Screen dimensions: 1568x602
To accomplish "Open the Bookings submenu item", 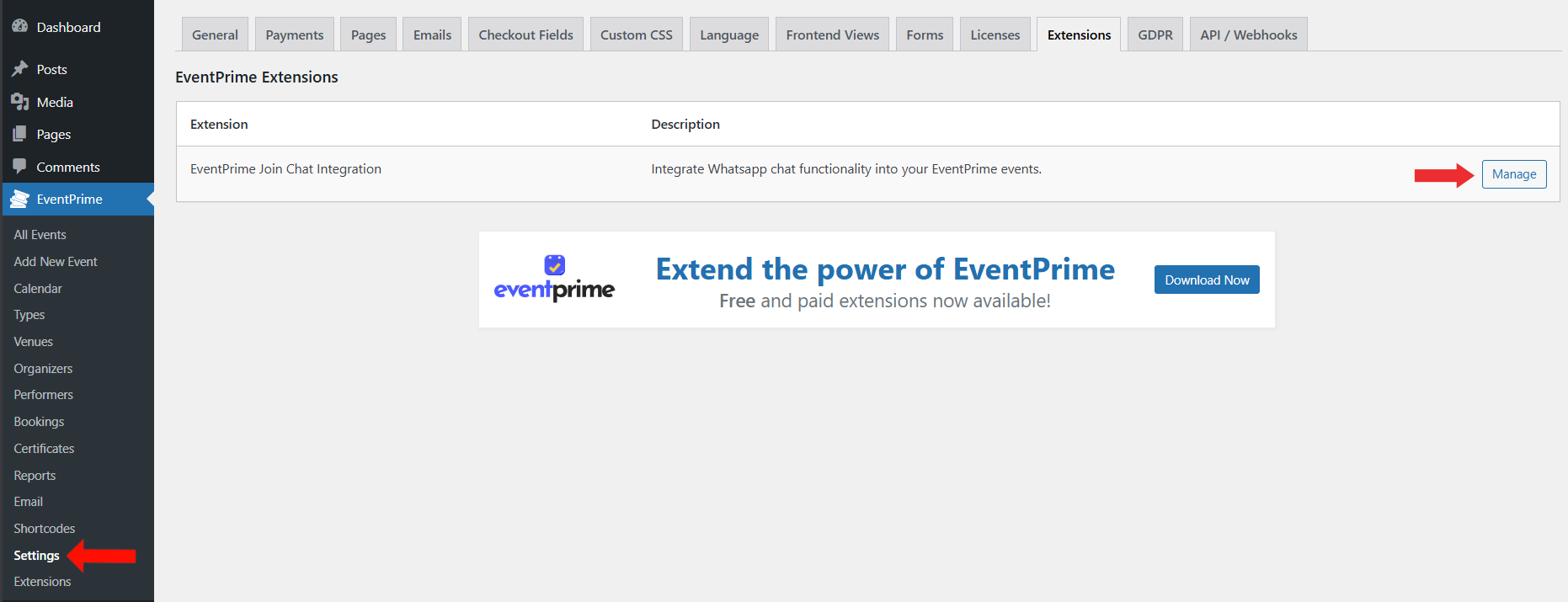I will point(39,422).
